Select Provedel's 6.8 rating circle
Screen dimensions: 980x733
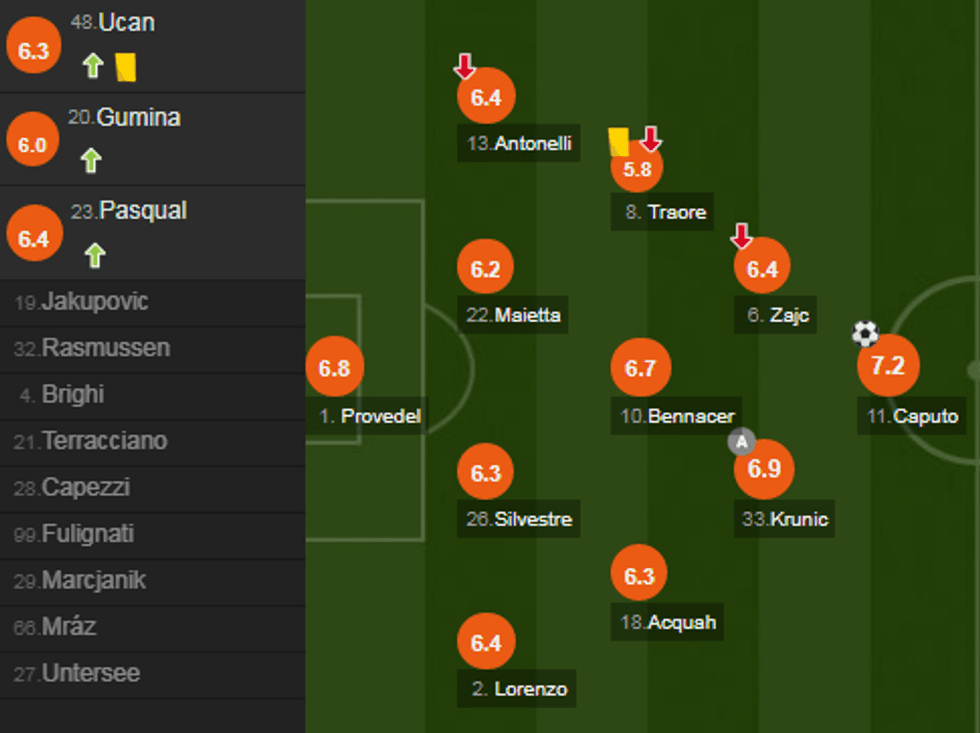pos(336,366)
